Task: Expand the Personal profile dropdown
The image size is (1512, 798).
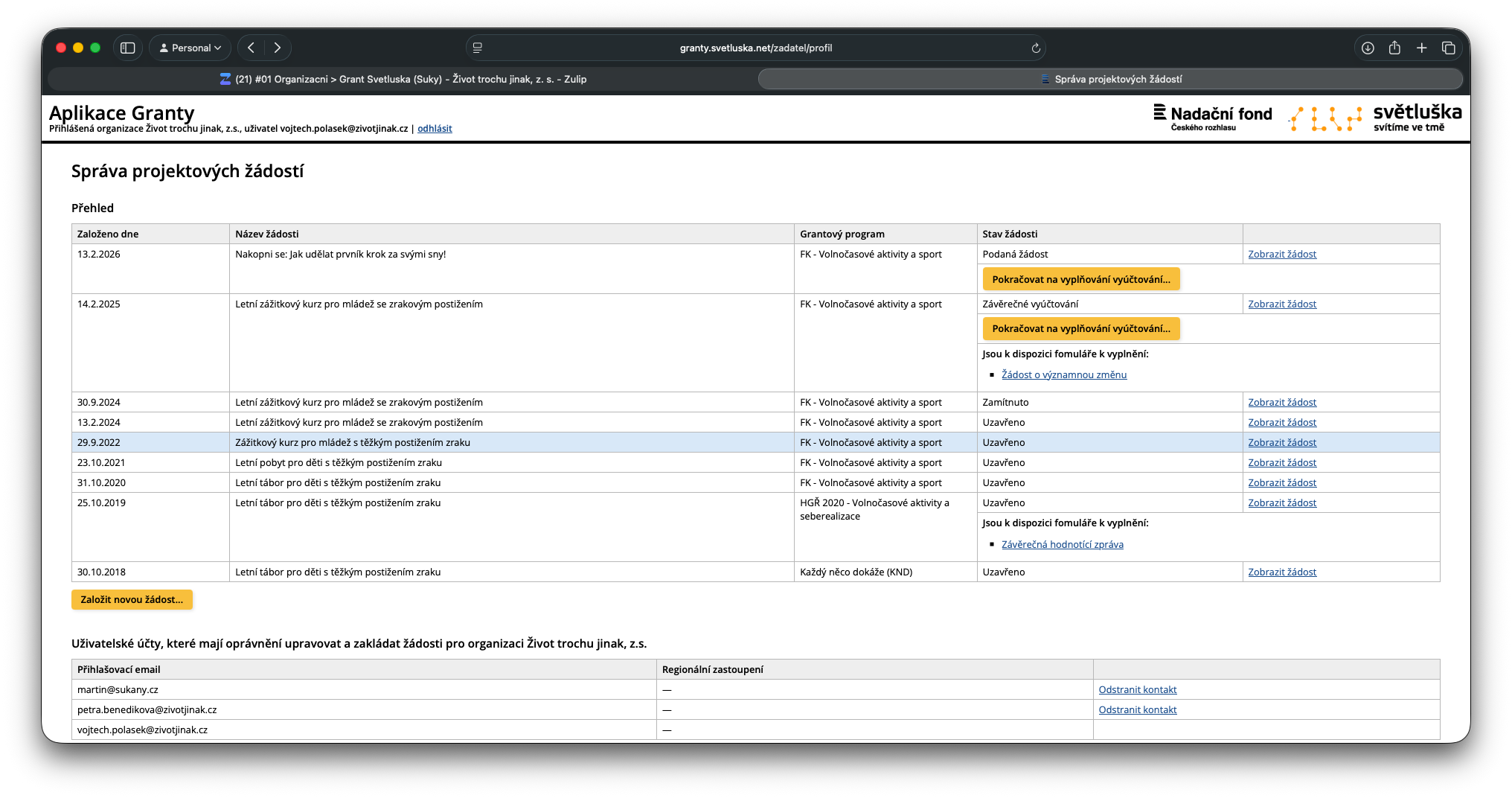Action: tap(190, 48)
